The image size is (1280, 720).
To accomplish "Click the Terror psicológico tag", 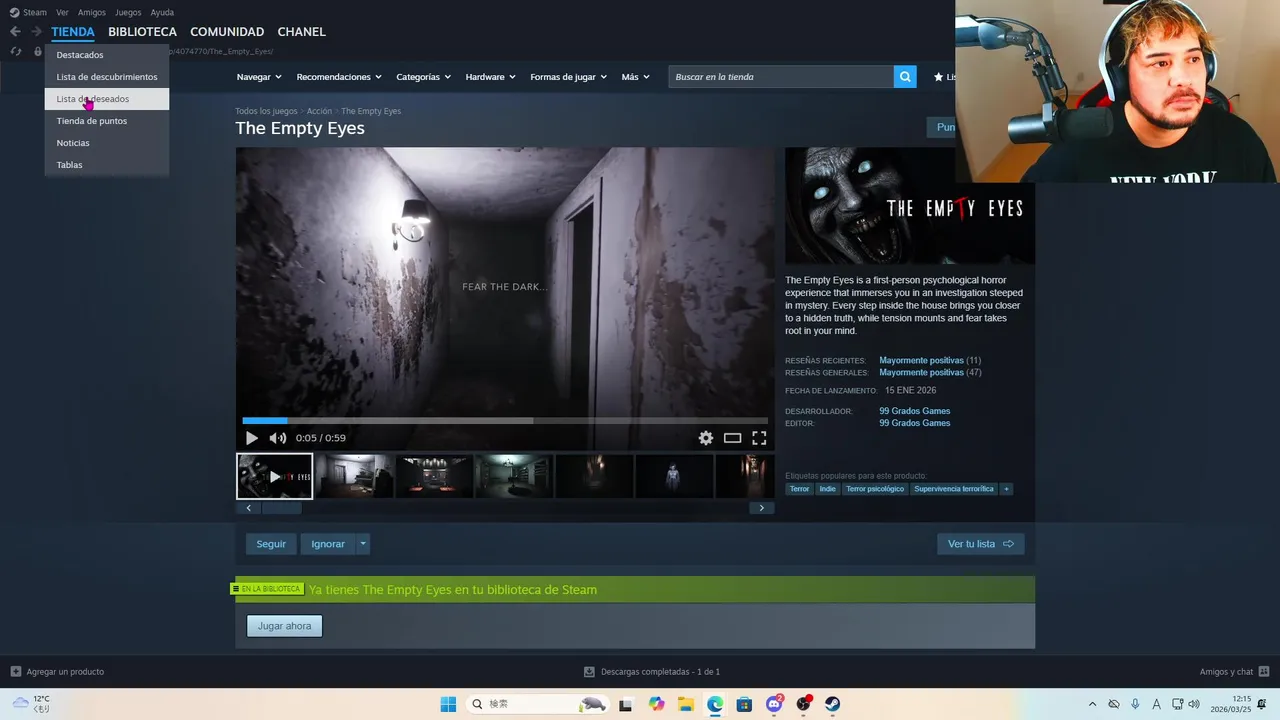I will (x=875, y=489).
